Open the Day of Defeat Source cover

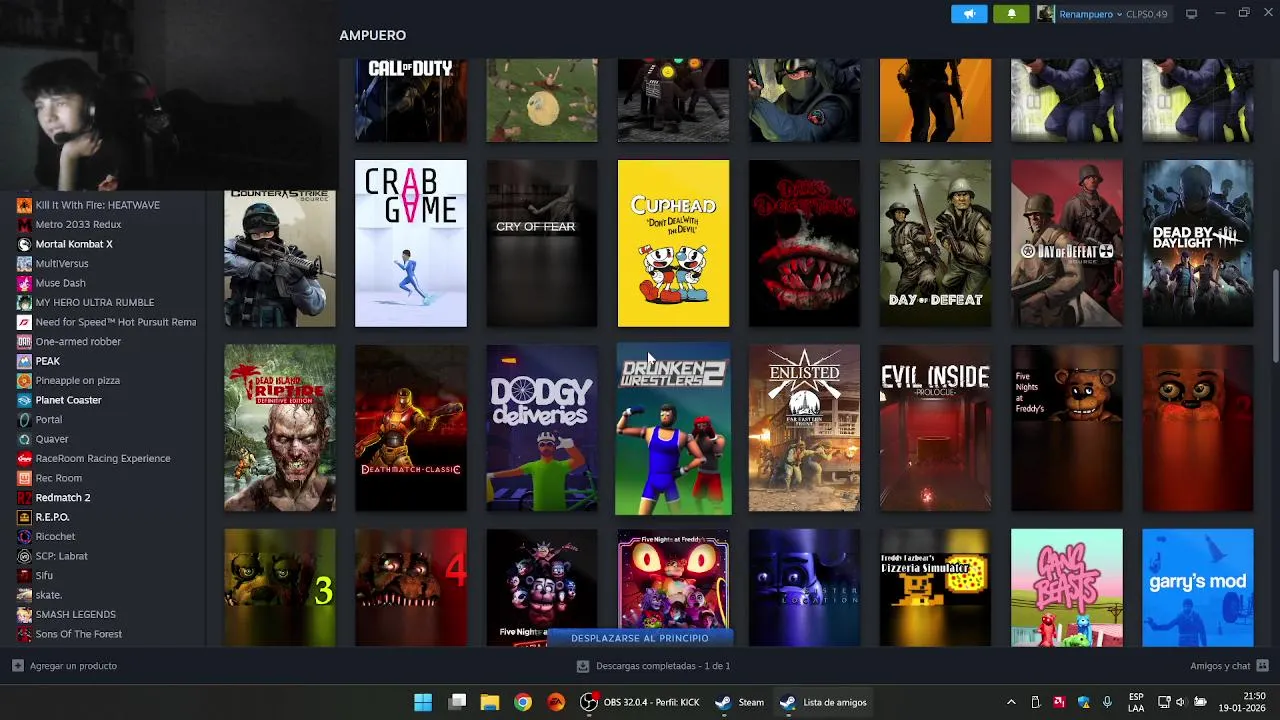(1067, 243)
